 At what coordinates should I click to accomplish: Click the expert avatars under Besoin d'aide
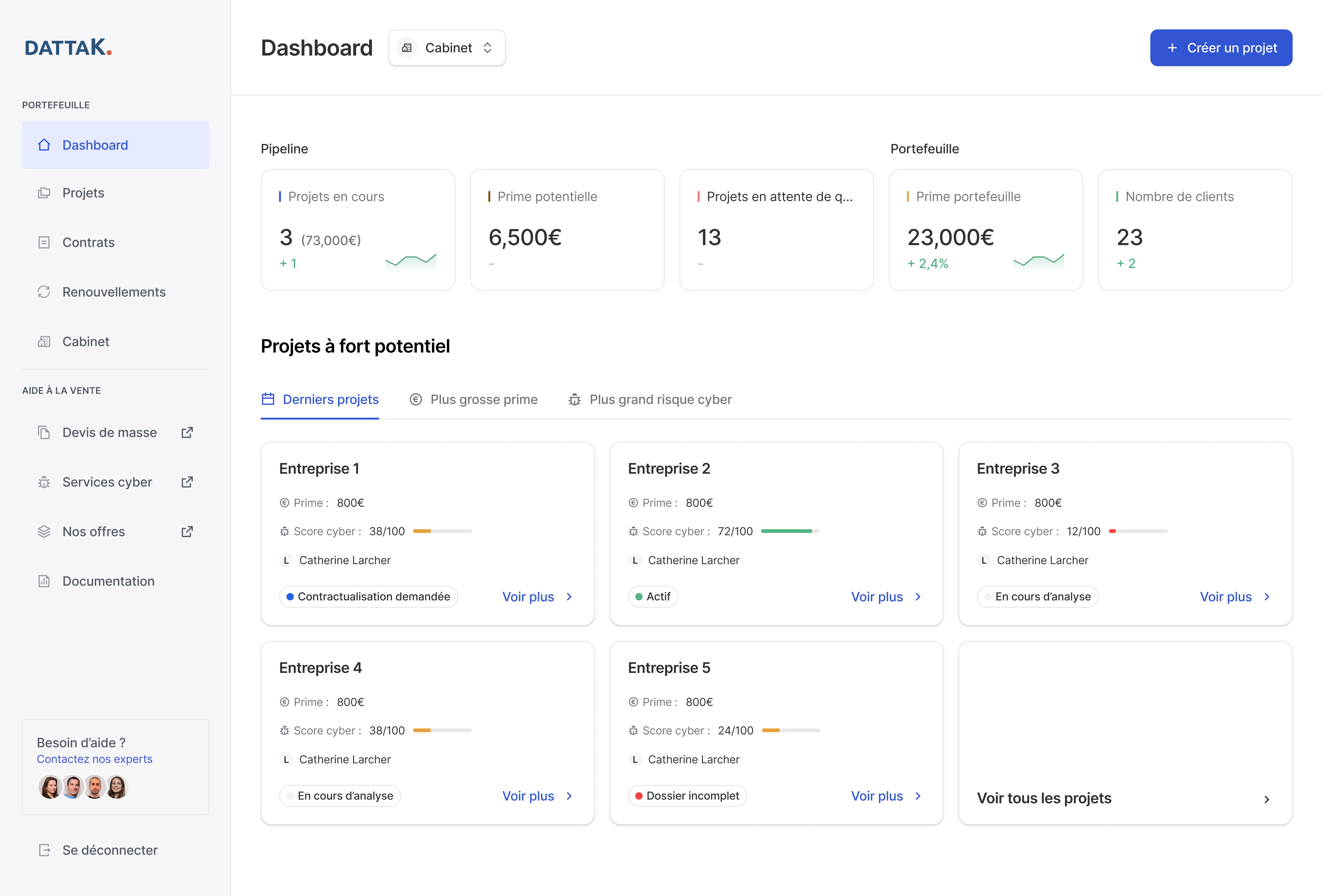pos(83,787)
